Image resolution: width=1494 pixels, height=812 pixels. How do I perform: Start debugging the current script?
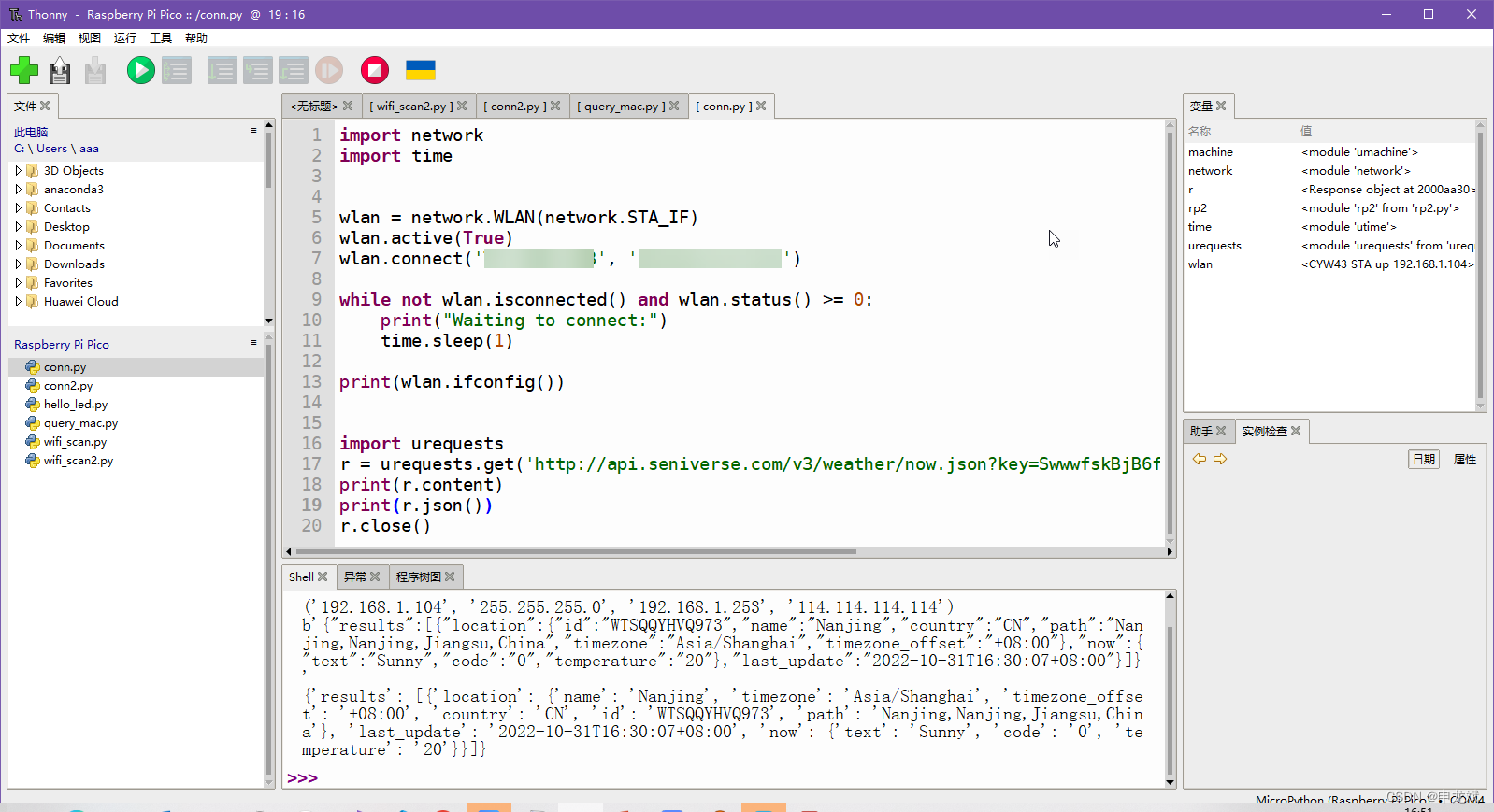click(177, 70)
